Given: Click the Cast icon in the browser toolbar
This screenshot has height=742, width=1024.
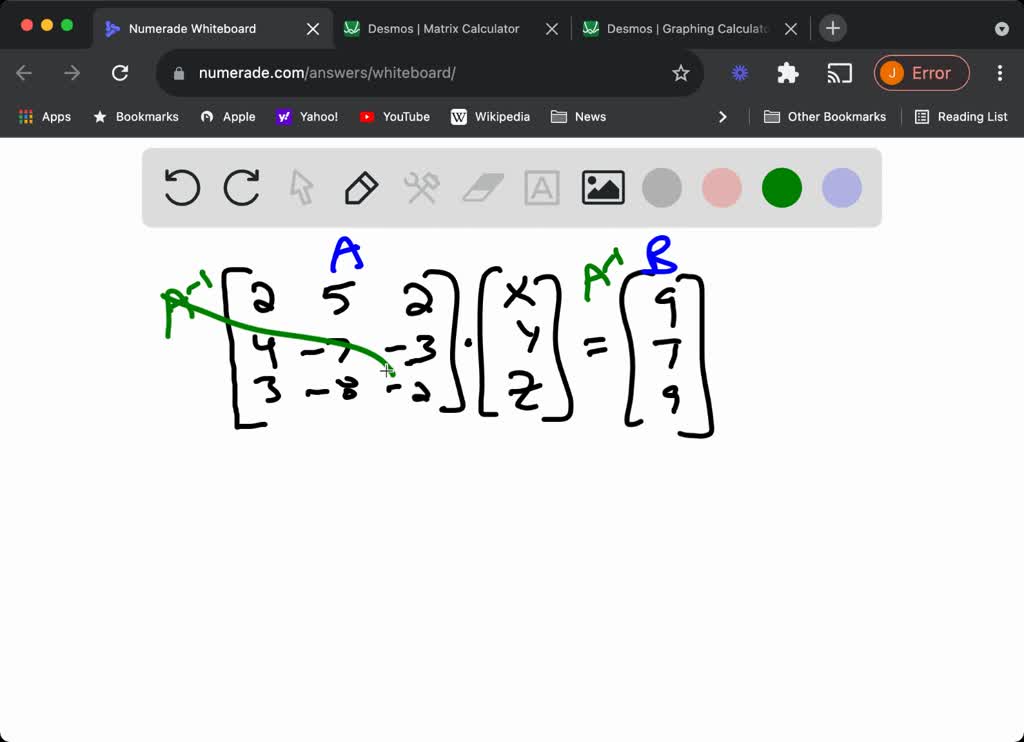Looking at the screenshot, I should click(839, 73).
